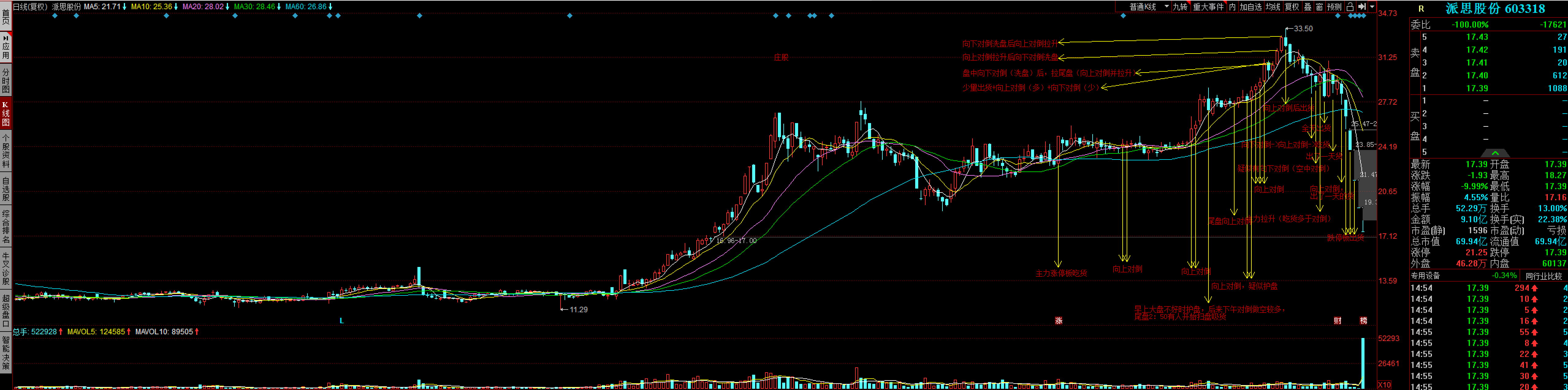This screenshot has height=390, width=1568.
Task: Click the 涨 marker below the chart
Action: click(1059, 320)
